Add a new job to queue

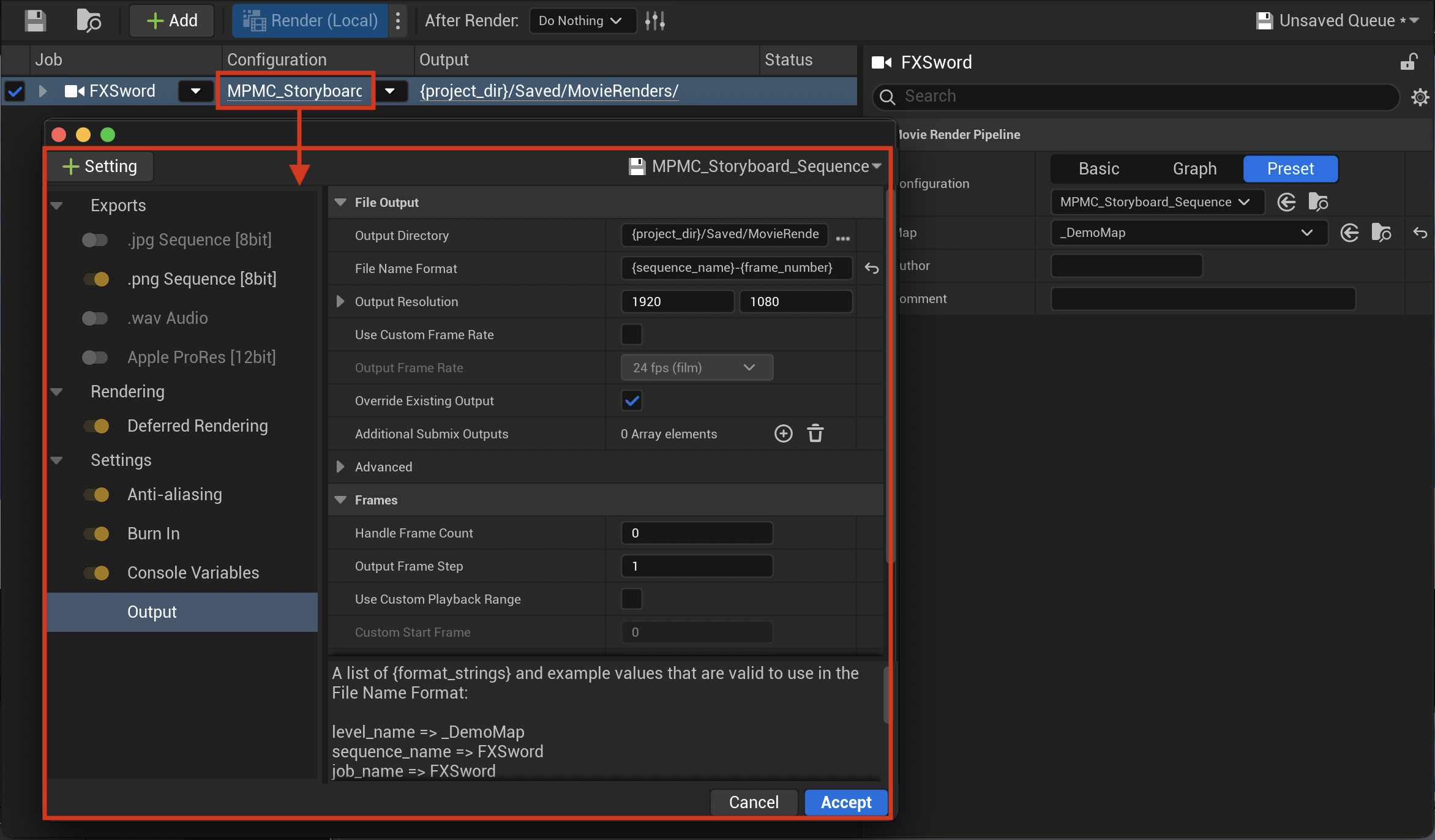pyautogui.click(x=172, y=21)
